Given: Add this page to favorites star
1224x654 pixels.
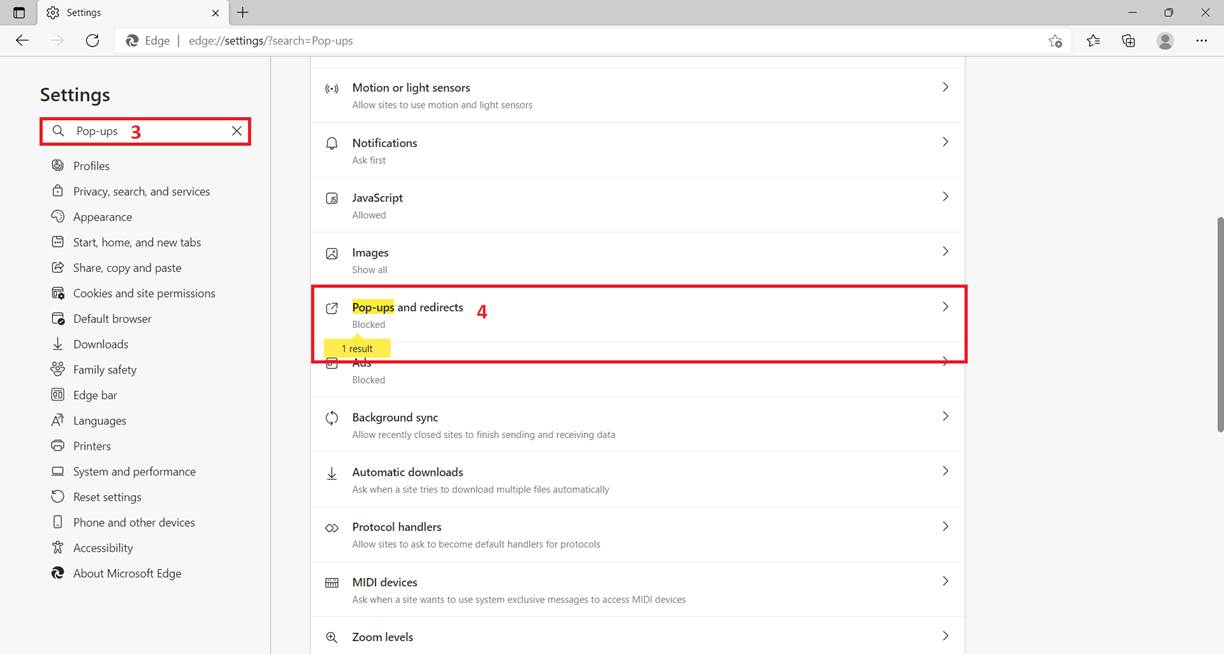Looking at the screenshot, I should pyautogui.click(x=1055, y=41).
